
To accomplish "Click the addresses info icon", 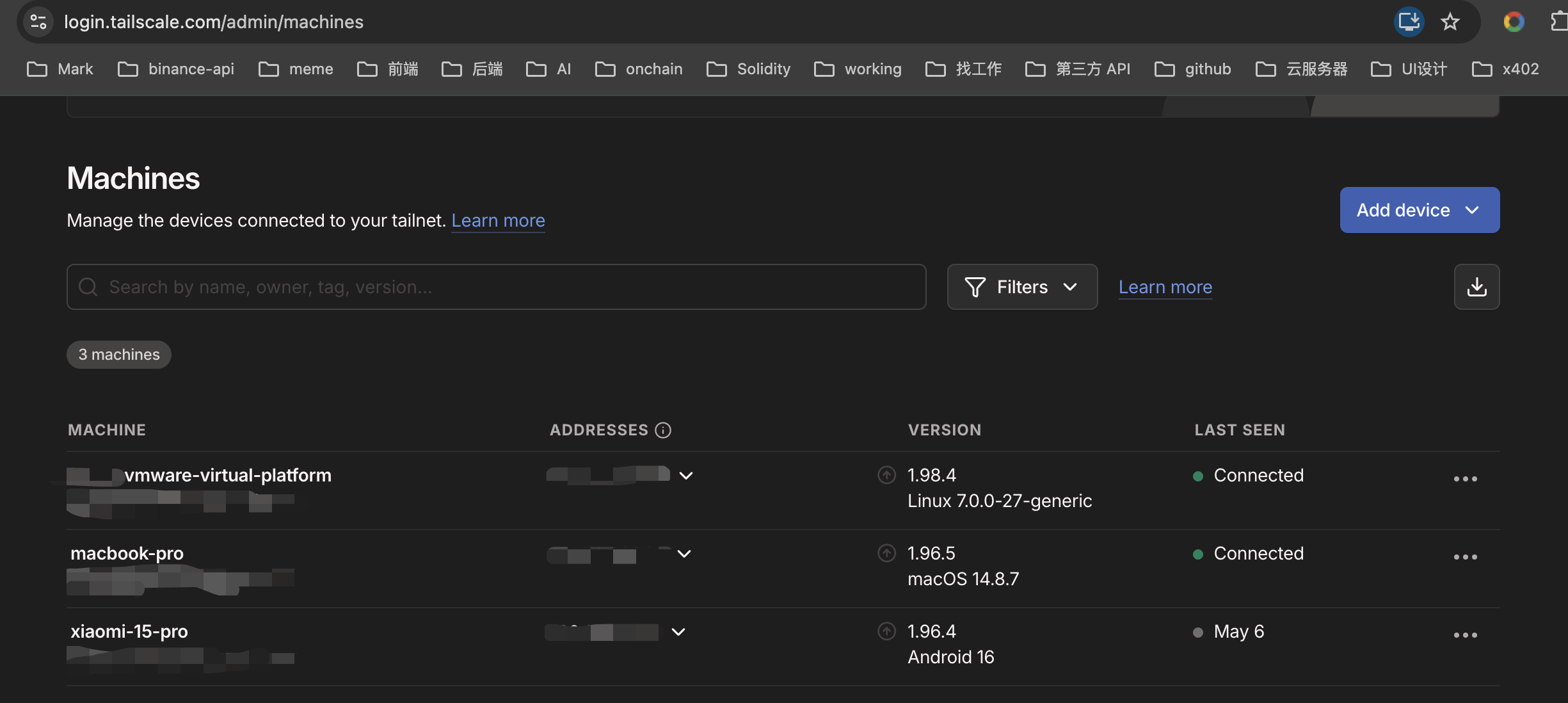I will [x=663, y=430].
